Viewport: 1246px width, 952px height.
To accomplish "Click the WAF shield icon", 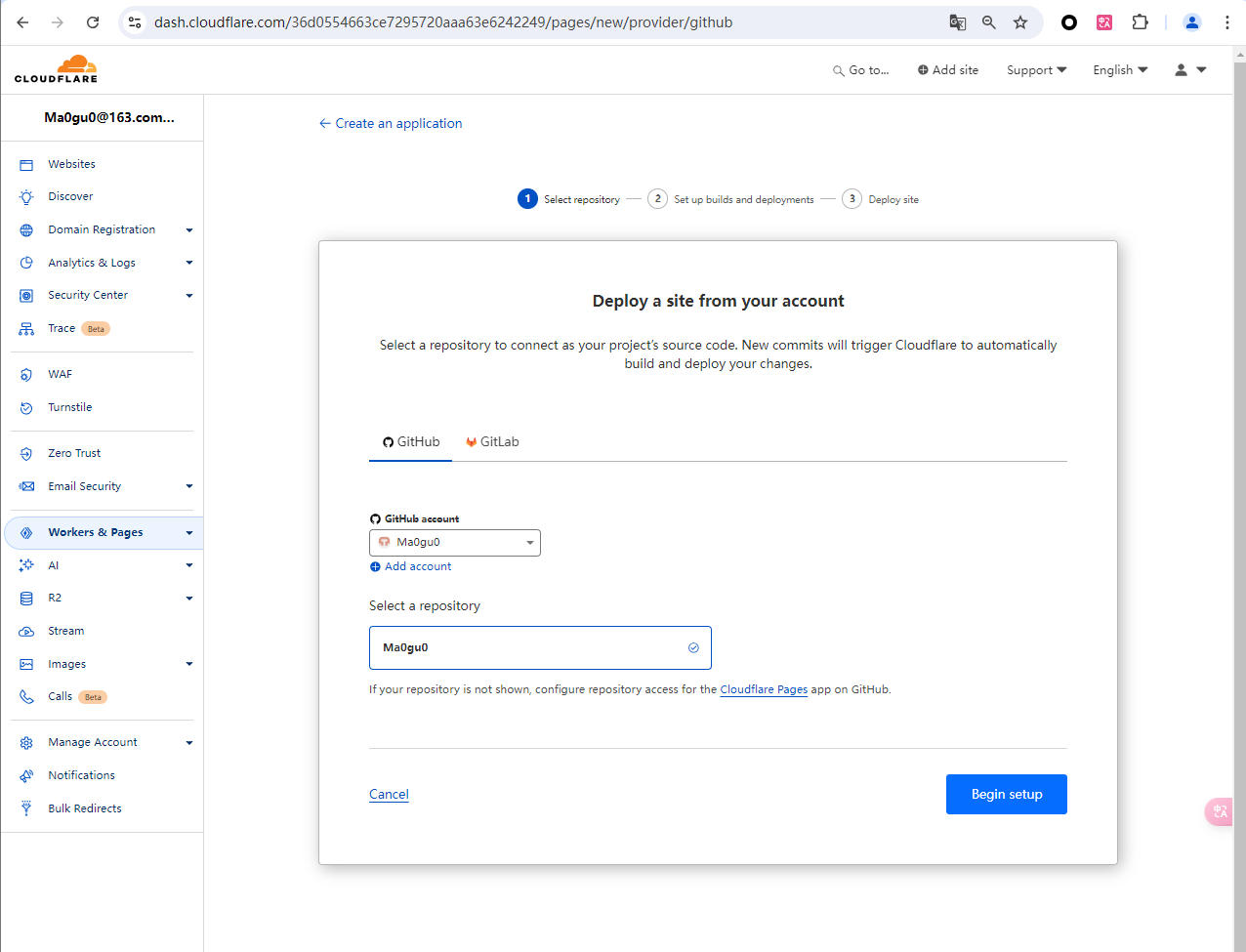I will pos(26,375).
